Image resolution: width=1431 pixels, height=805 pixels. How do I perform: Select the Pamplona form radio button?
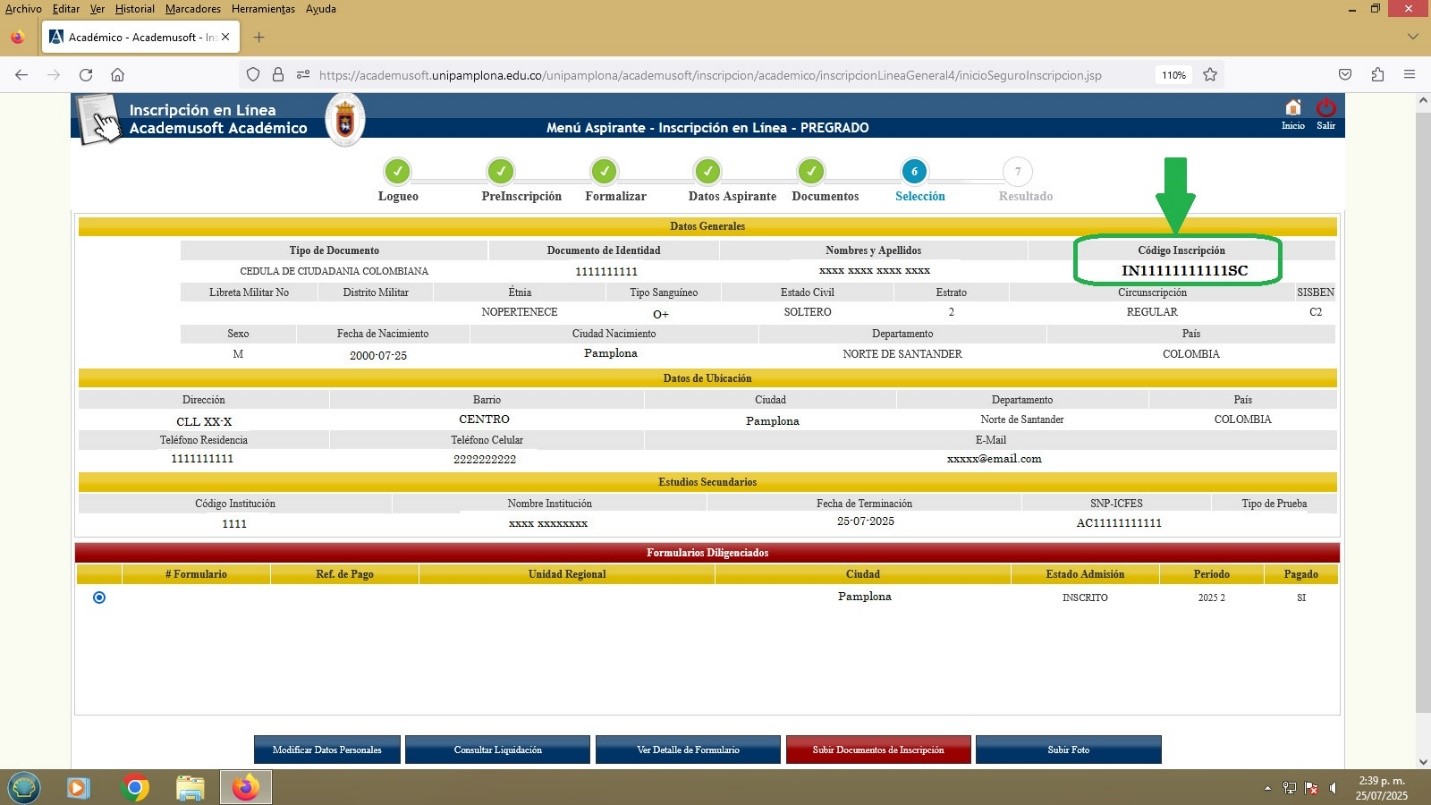click(99, 597)
